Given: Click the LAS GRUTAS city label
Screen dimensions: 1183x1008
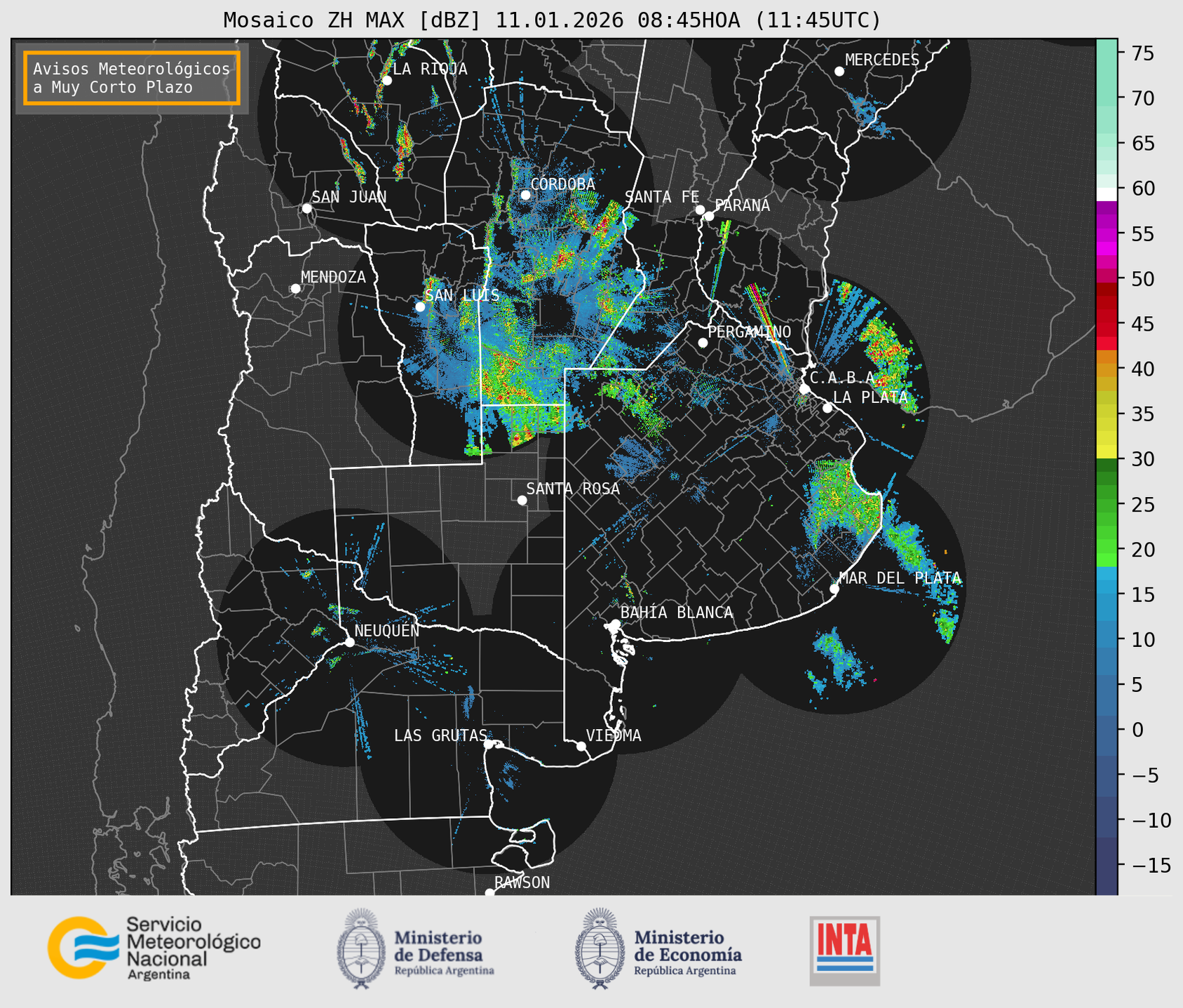Looking at the screenshot, I should pos(440,735).
